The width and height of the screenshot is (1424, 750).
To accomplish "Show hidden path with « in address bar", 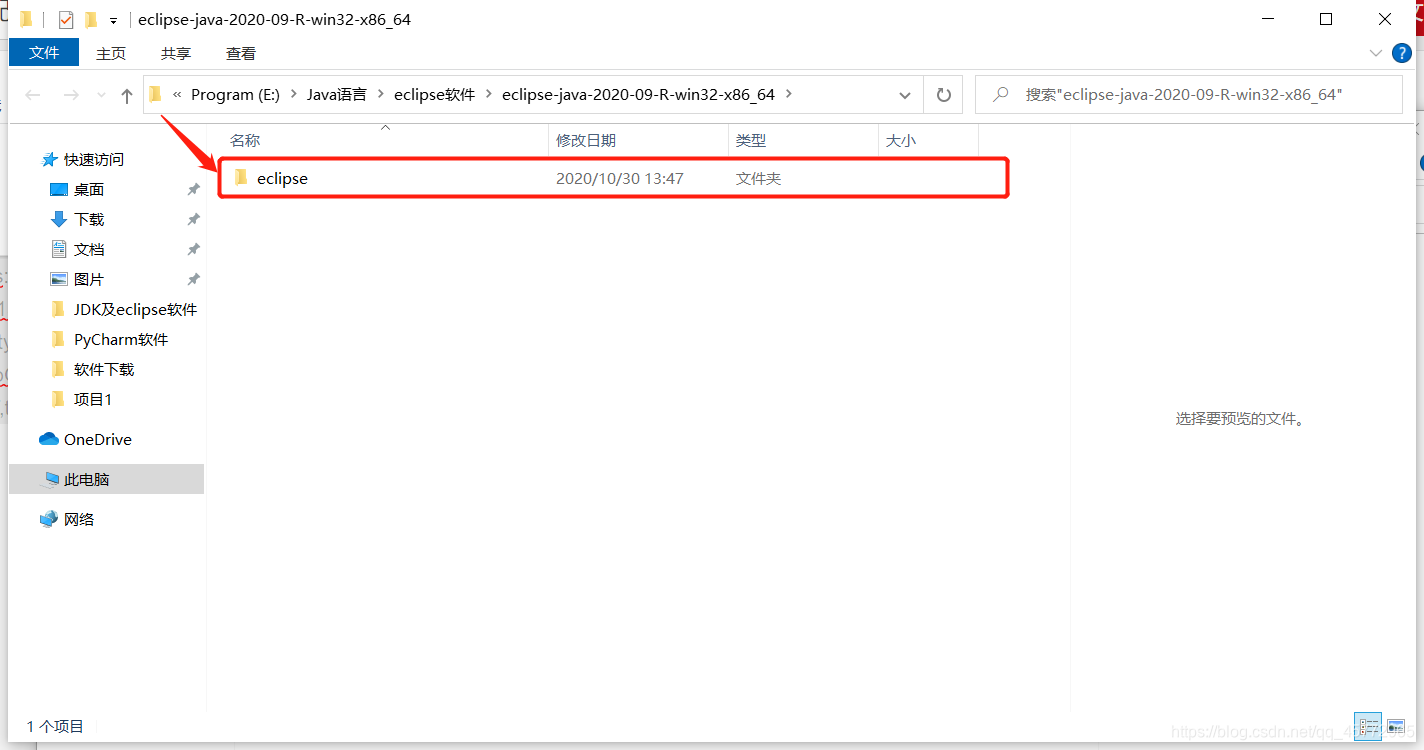I will point(178,95).
